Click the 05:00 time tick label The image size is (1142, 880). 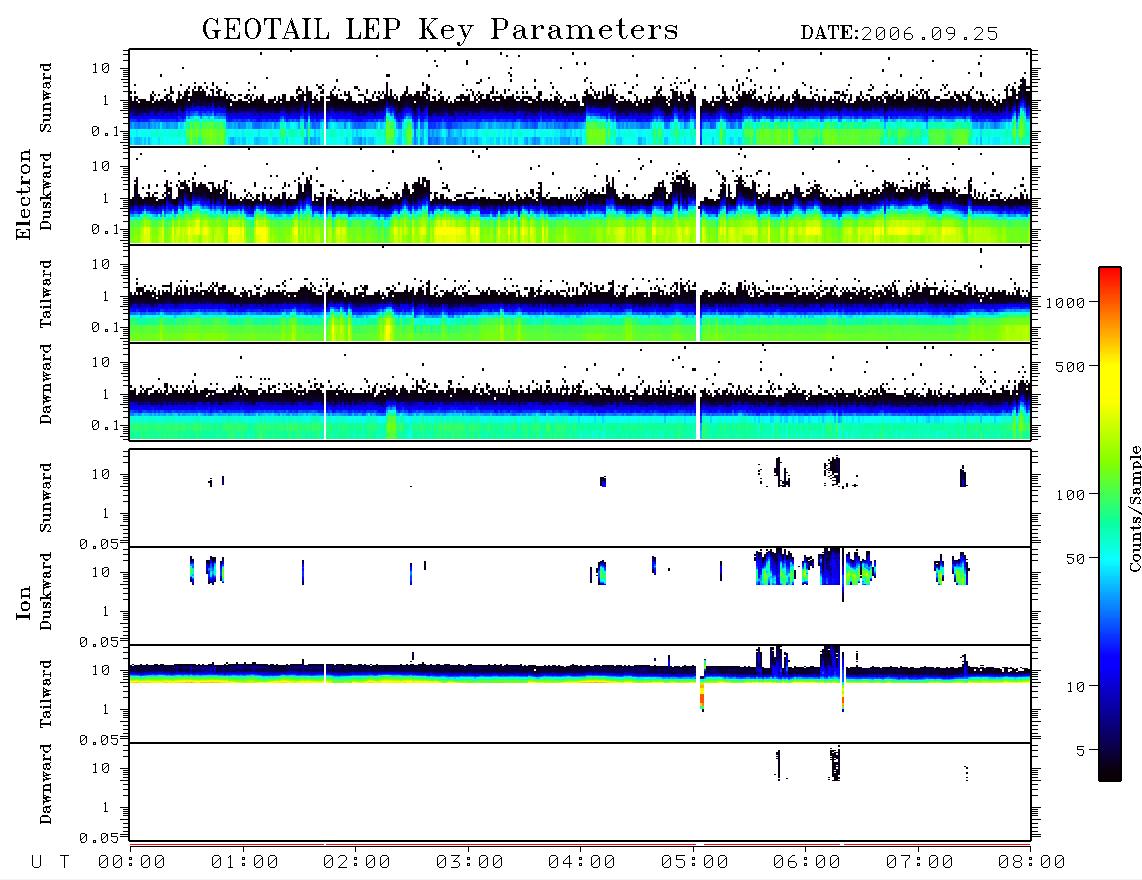695,863
